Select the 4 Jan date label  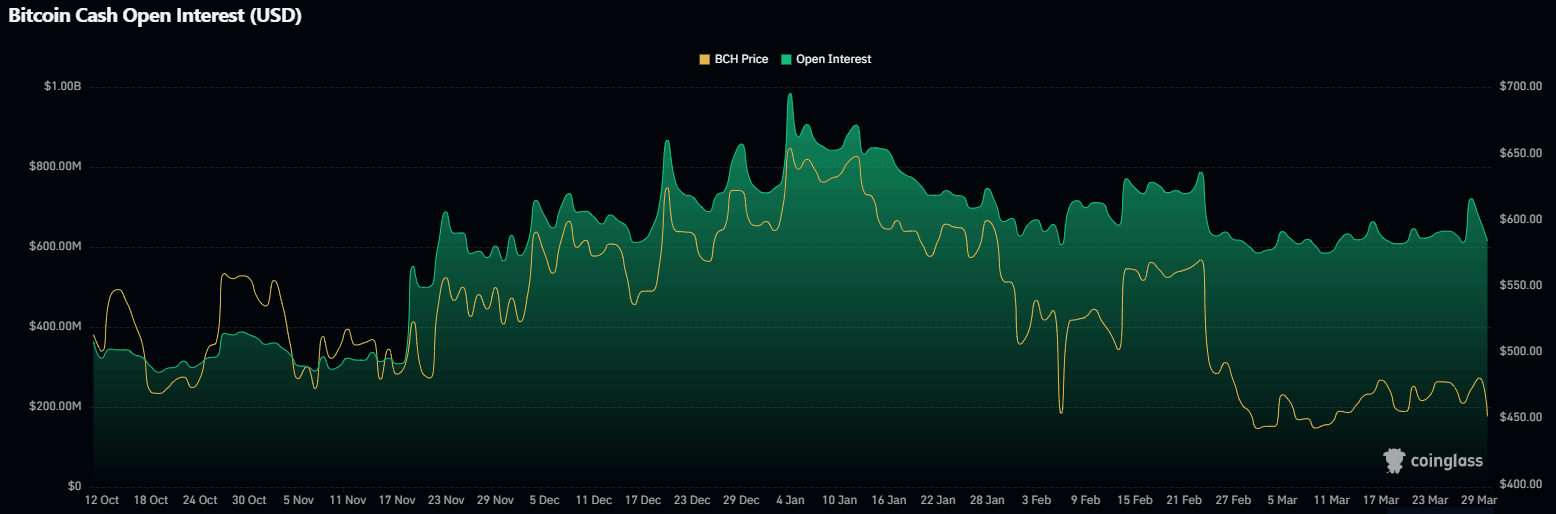(x=791, y=500)
